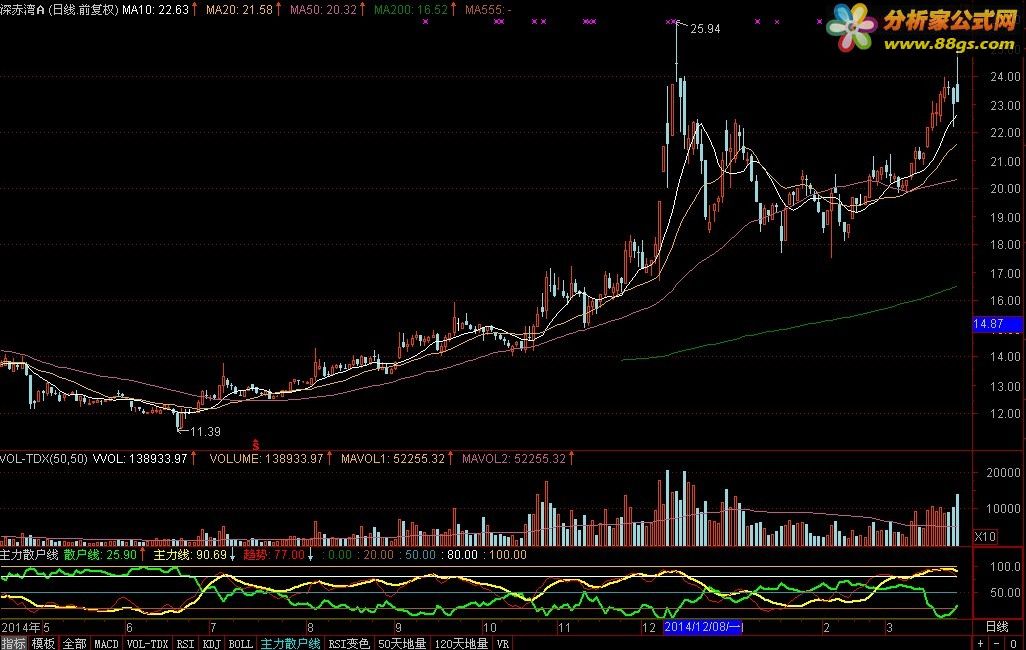Click the MAVOL1: 52255.32 value
The width and height of the screenshot is (1026, 650).
pos(393,459)
